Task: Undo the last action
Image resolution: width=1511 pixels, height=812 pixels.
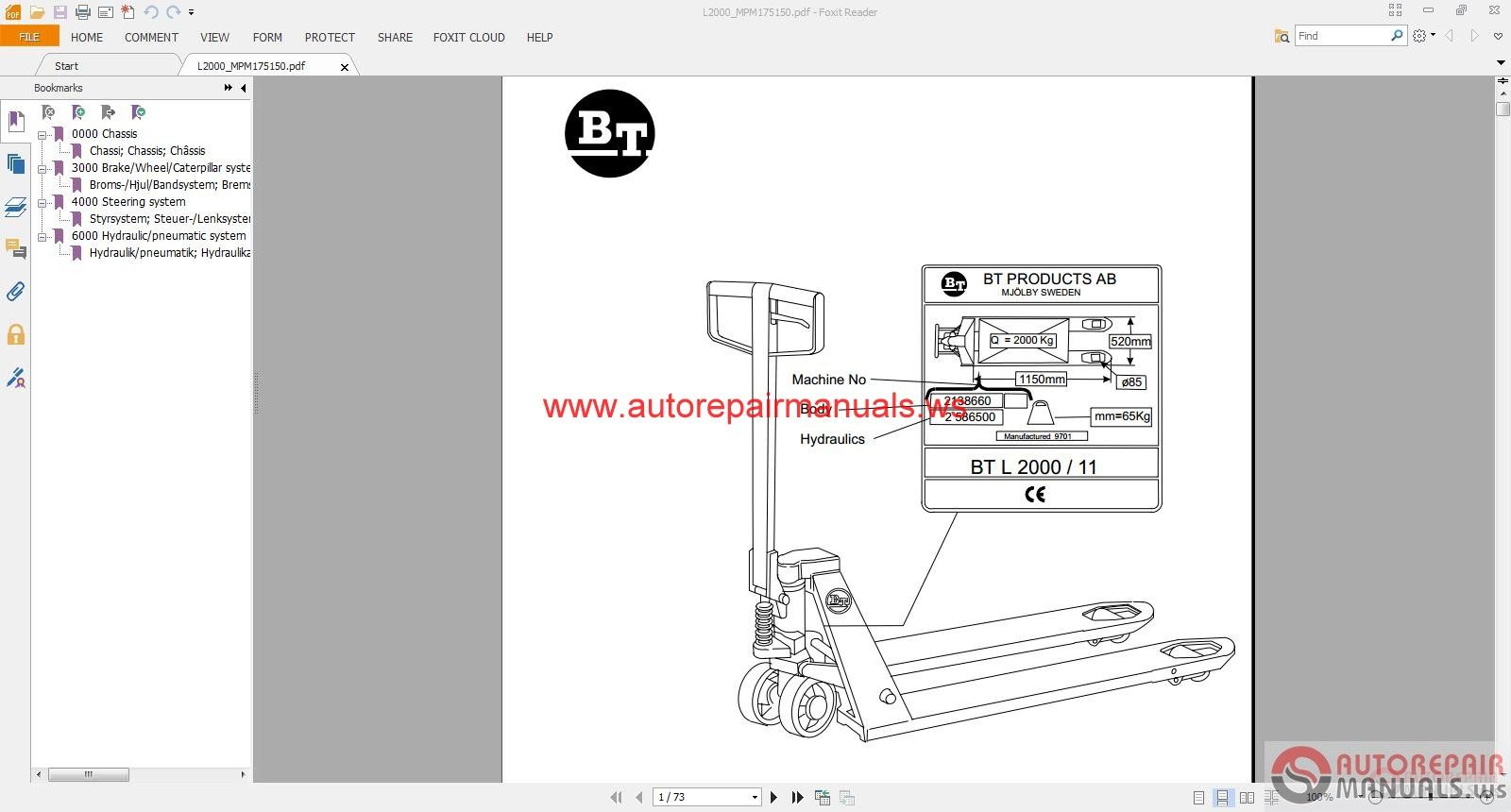Action: click(151, 12)
